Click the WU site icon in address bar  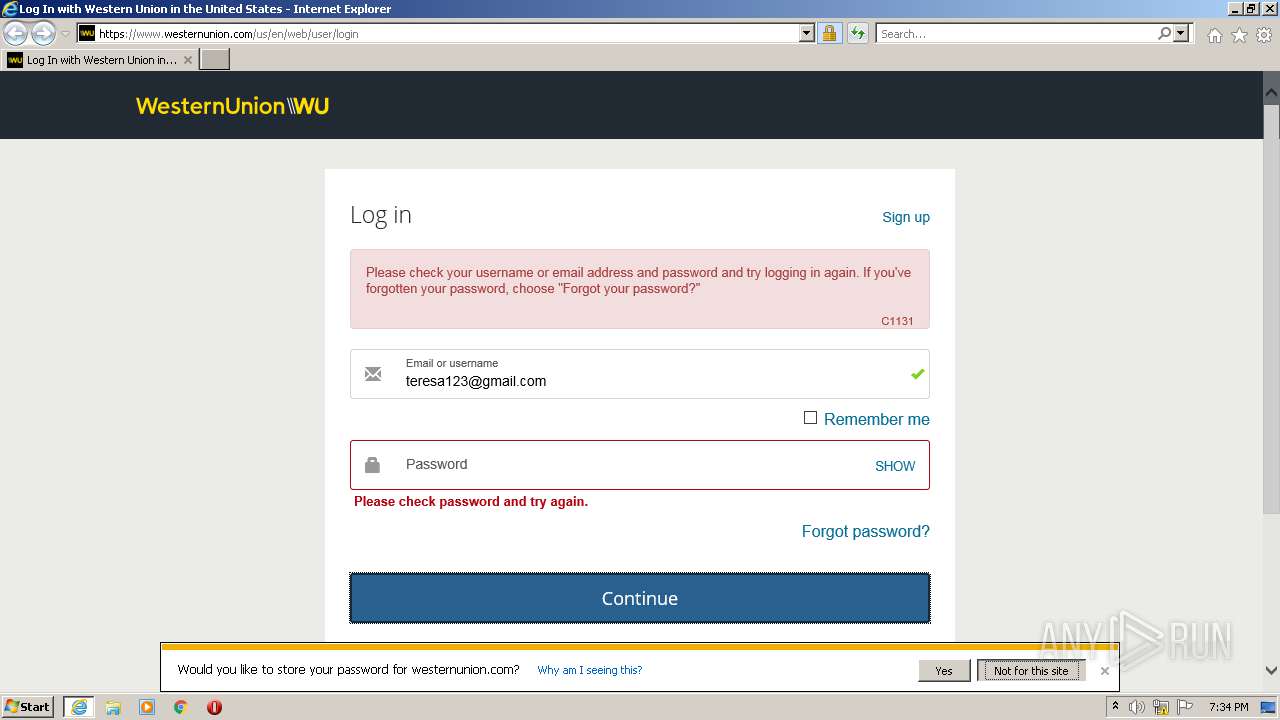(x=87, y=33)
